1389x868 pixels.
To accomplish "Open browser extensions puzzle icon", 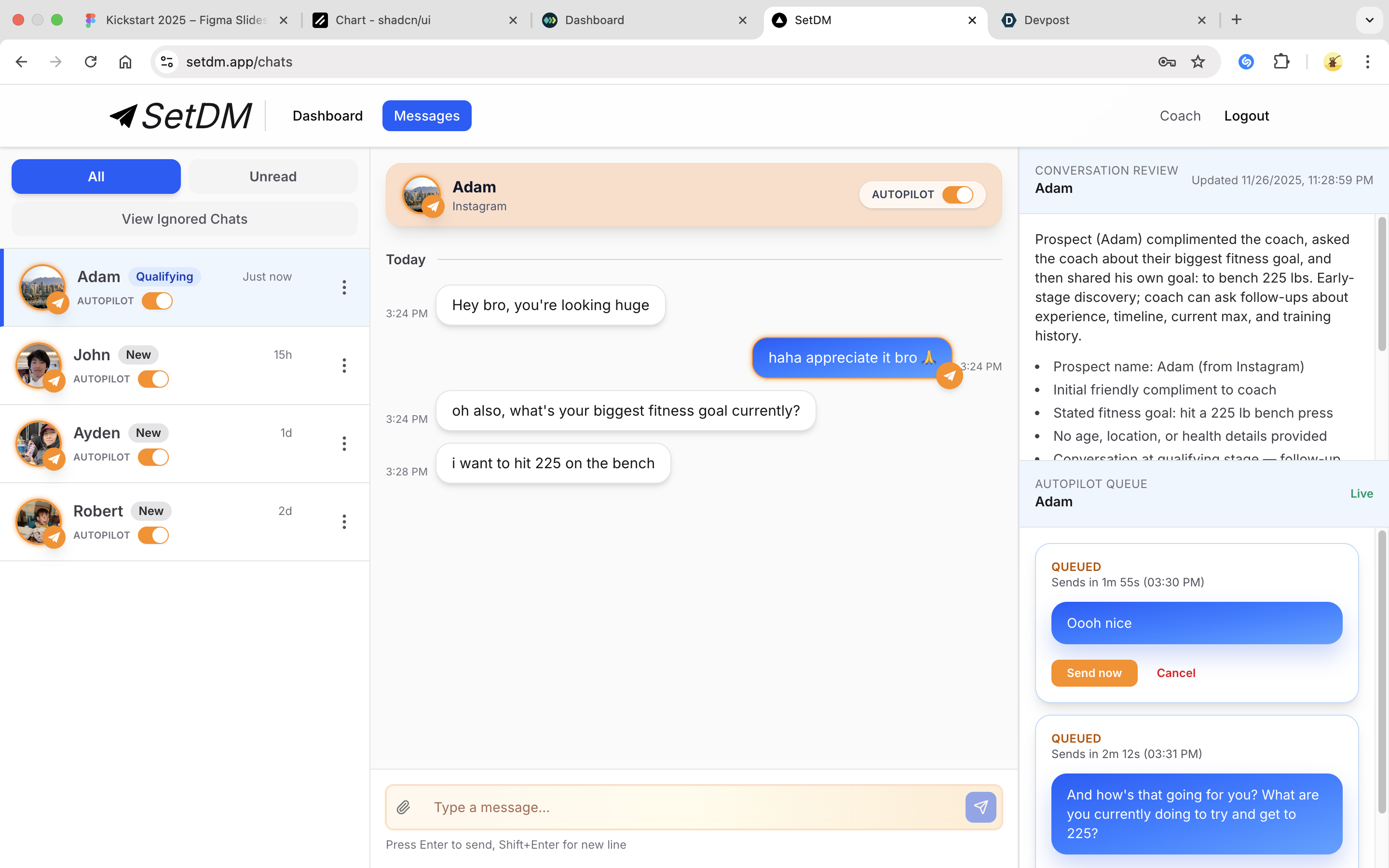I will point(1281,61).
